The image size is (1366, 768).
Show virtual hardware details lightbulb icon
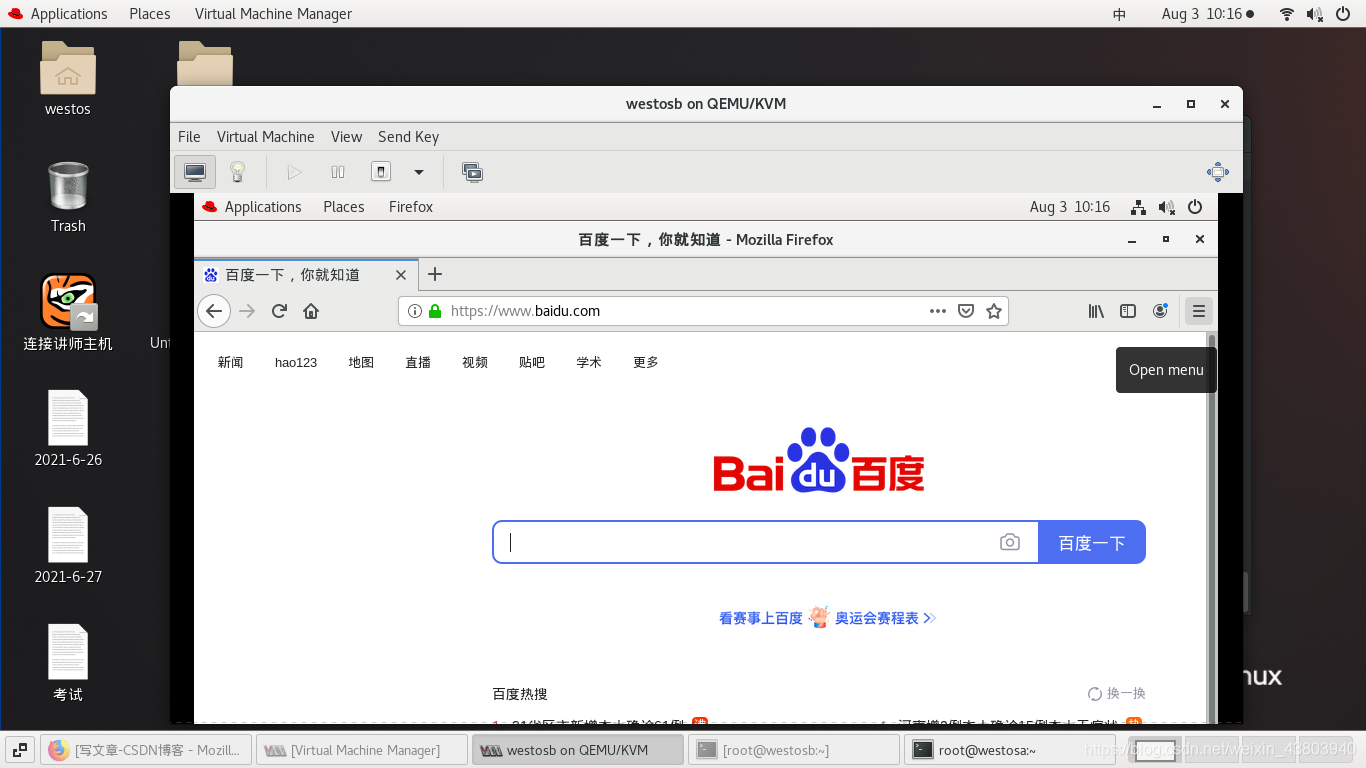coord(237,172)
